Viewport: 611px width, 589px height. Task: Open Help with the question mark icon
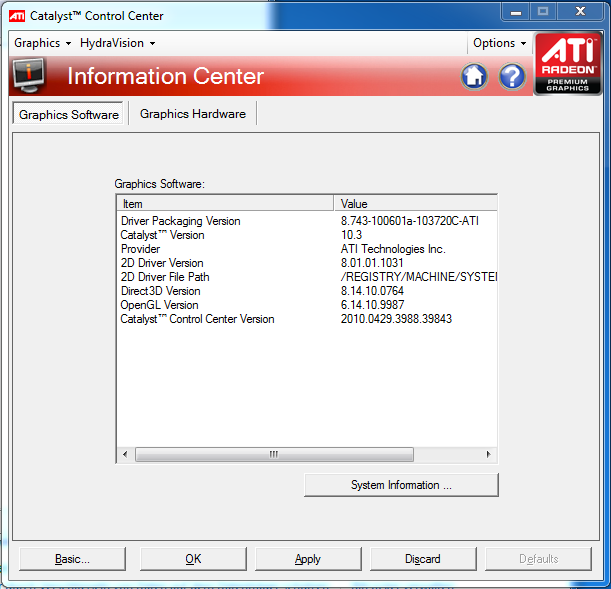(512, 76)
